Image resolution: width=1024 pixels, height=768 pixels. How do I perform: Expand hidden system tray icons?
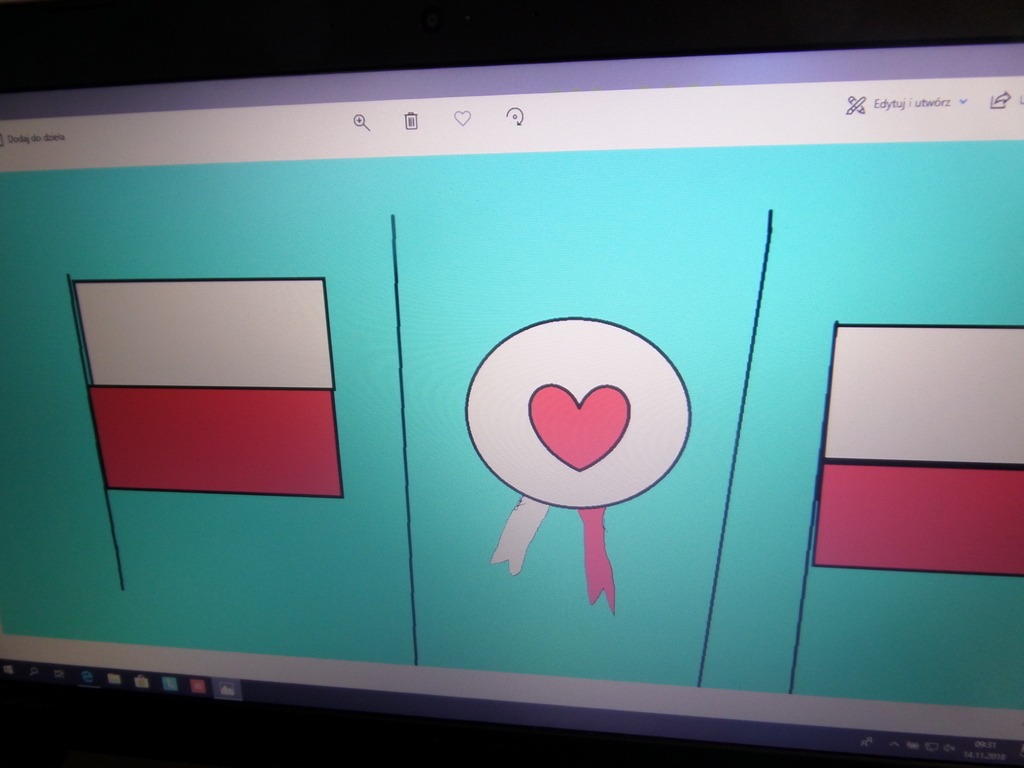coord(893,745)
